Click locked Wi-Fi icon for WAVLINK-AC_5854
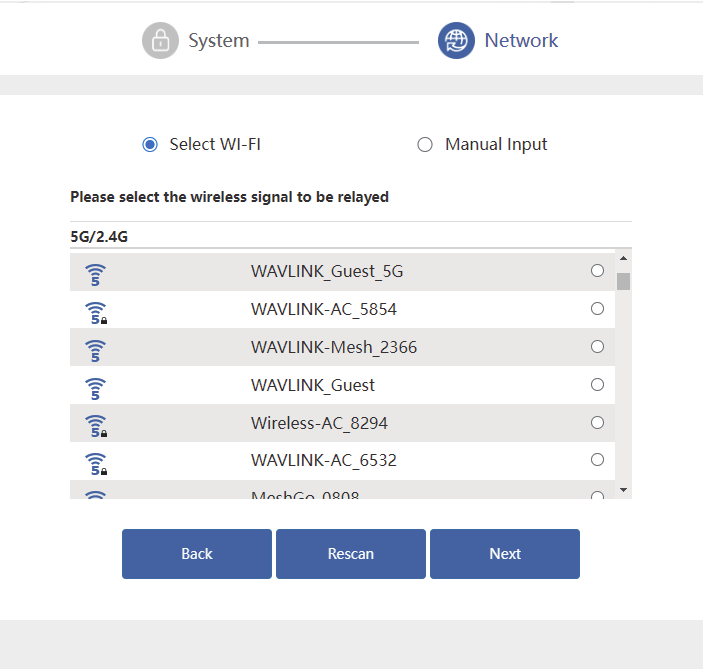Screen dimensions: 704x669 coord(96,310)
